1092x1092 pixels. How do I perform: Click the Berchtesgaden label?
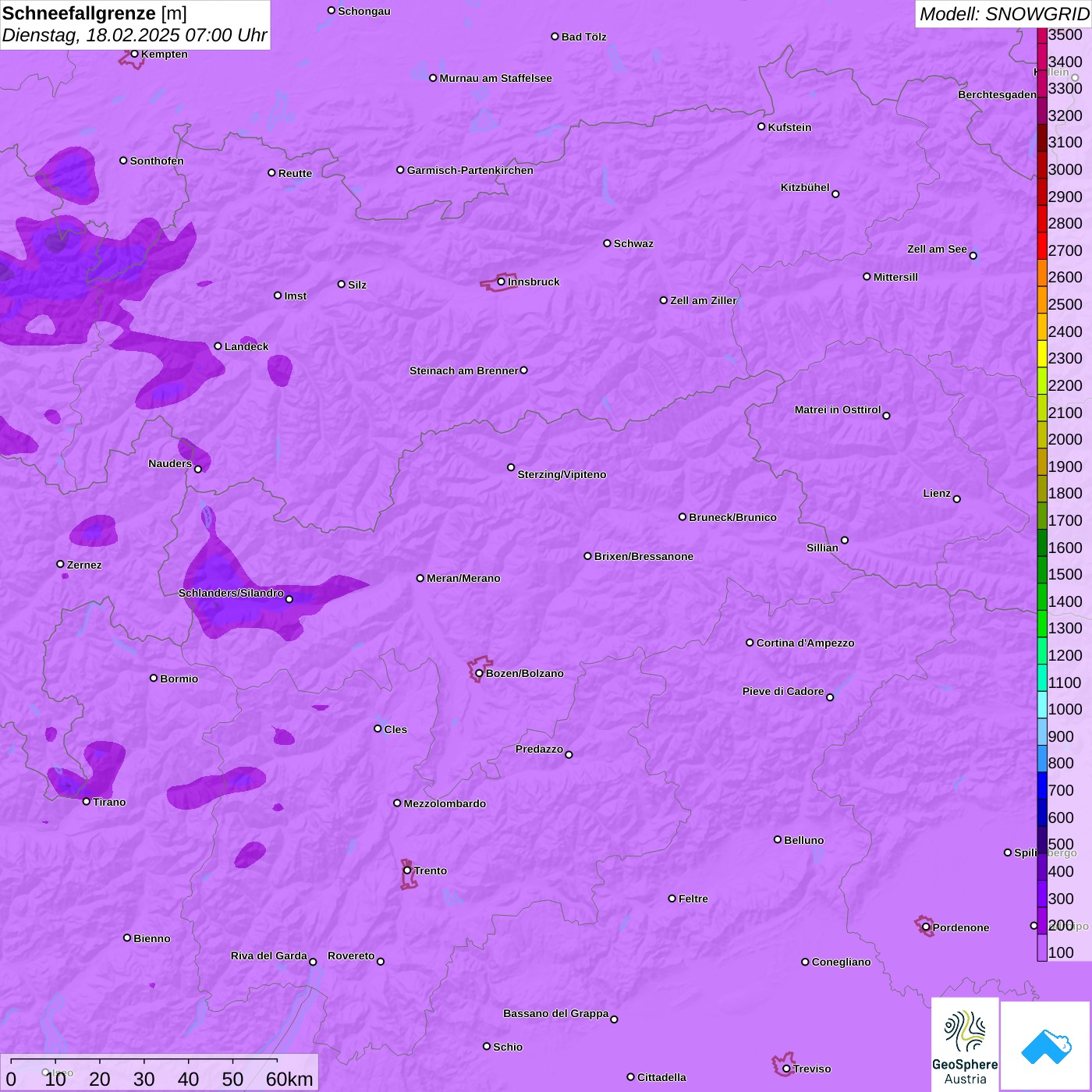pyautogui.click(x=998, y=94)
